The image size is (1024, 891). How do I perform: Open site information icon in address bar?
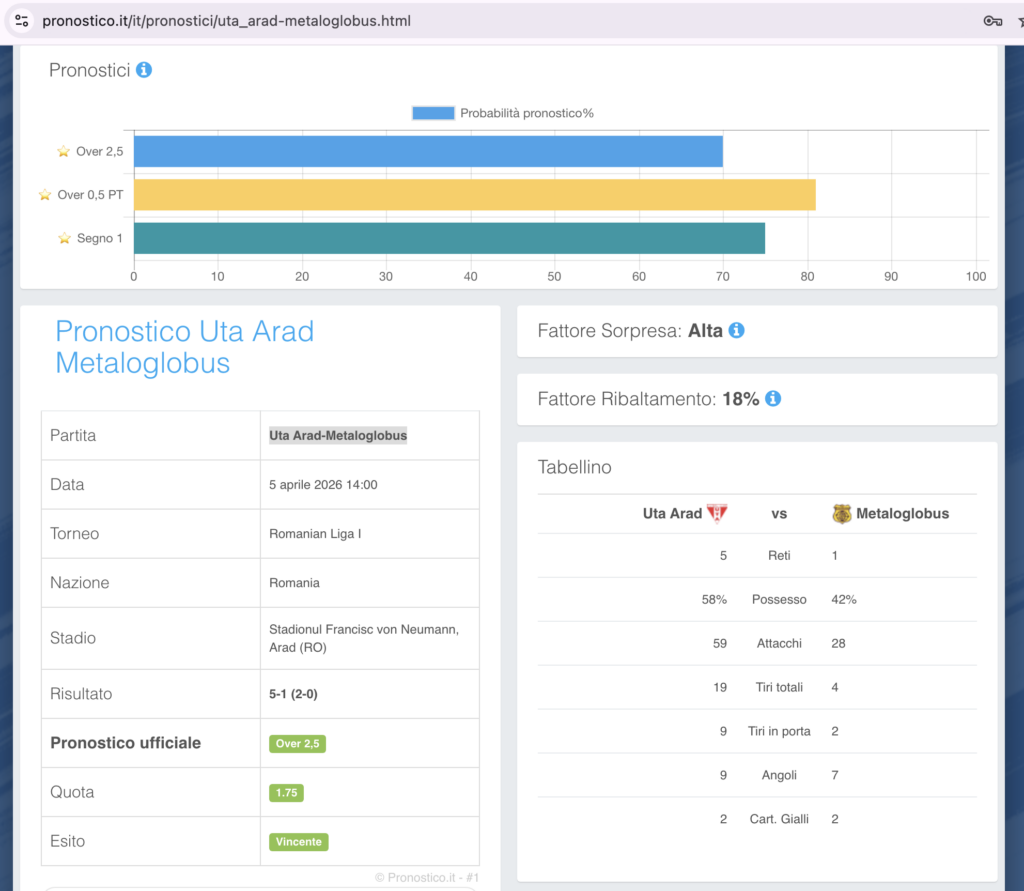pos(22,20)
